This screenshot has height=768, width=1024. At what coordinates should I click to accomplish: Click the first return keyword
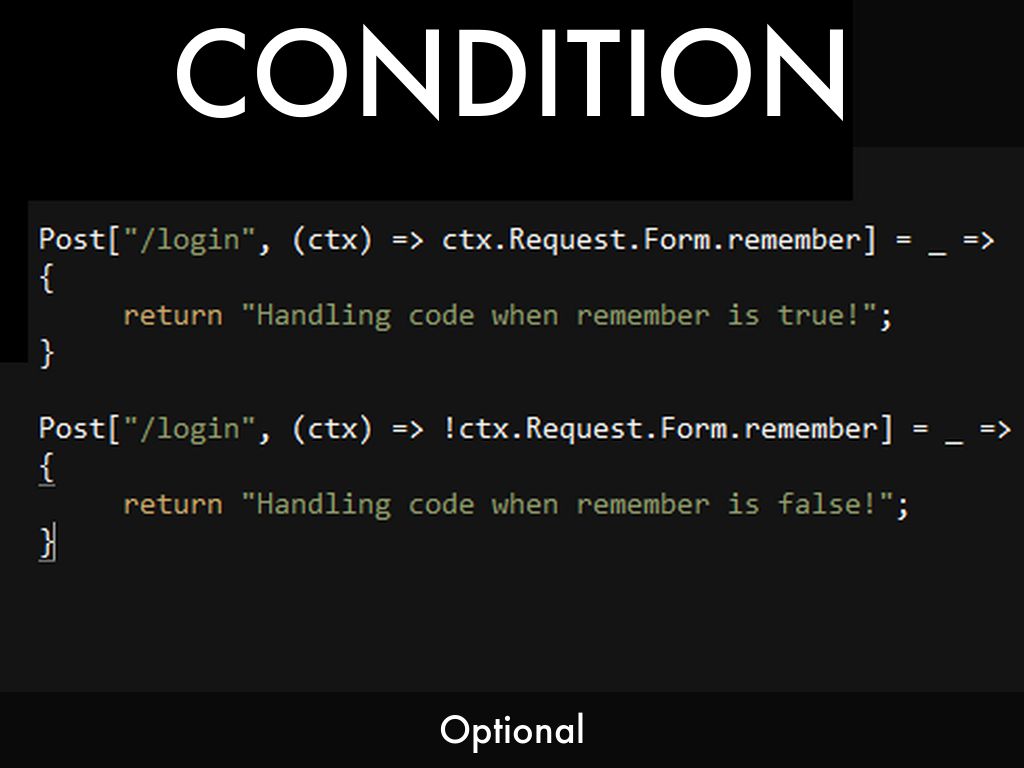[x=173, y=316]
